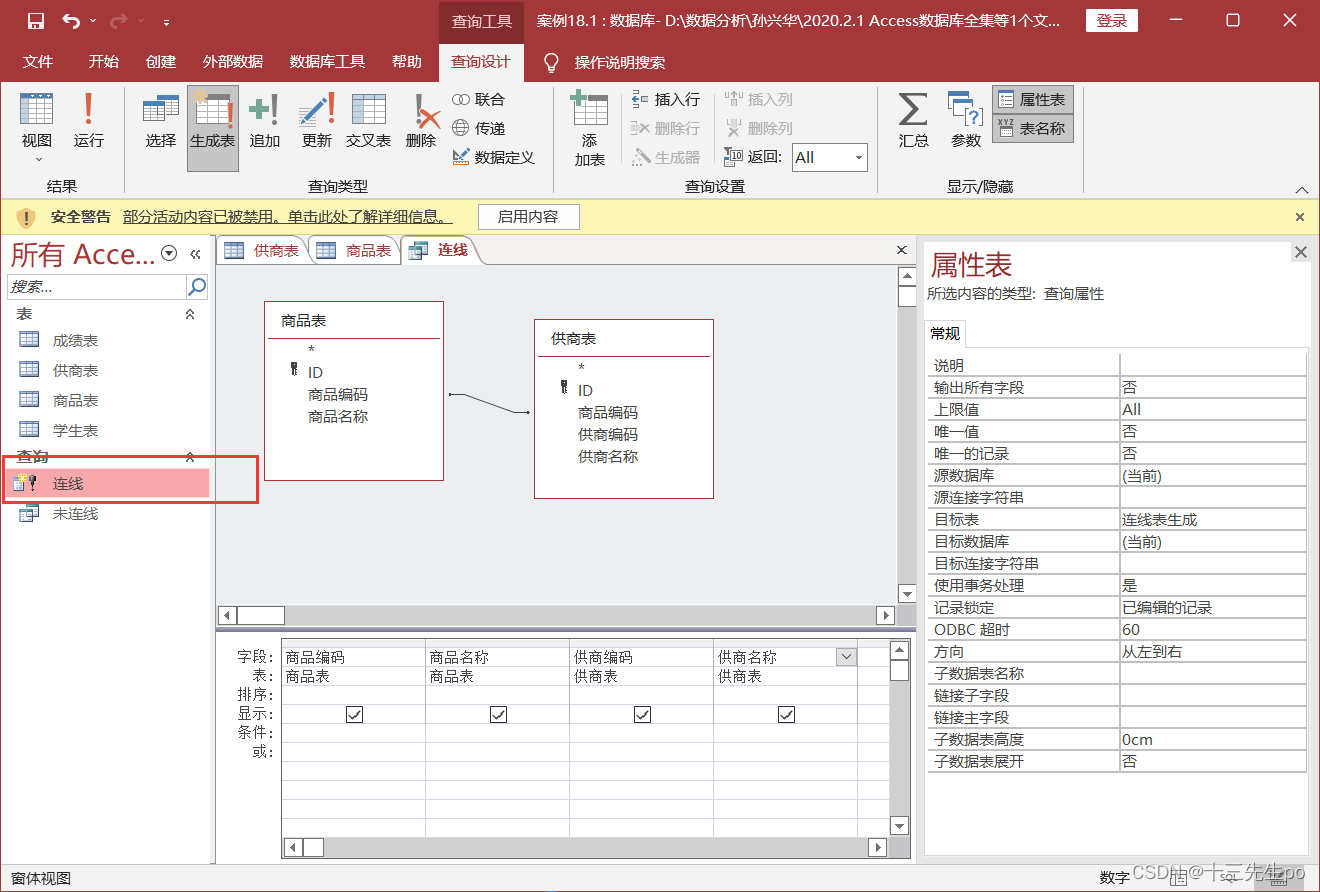Close the 属性表 property sheet panel

1301,252
